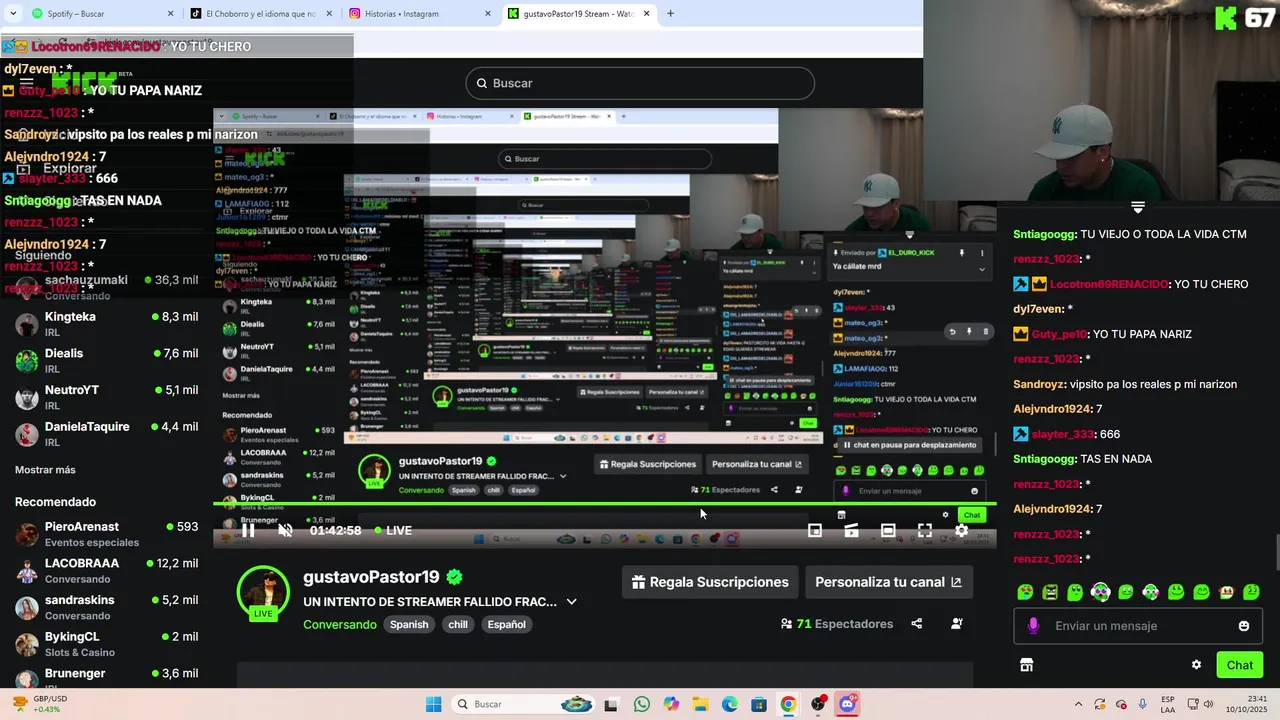Open video player settings gear
1280x720 pixels.
click(961, 530)
